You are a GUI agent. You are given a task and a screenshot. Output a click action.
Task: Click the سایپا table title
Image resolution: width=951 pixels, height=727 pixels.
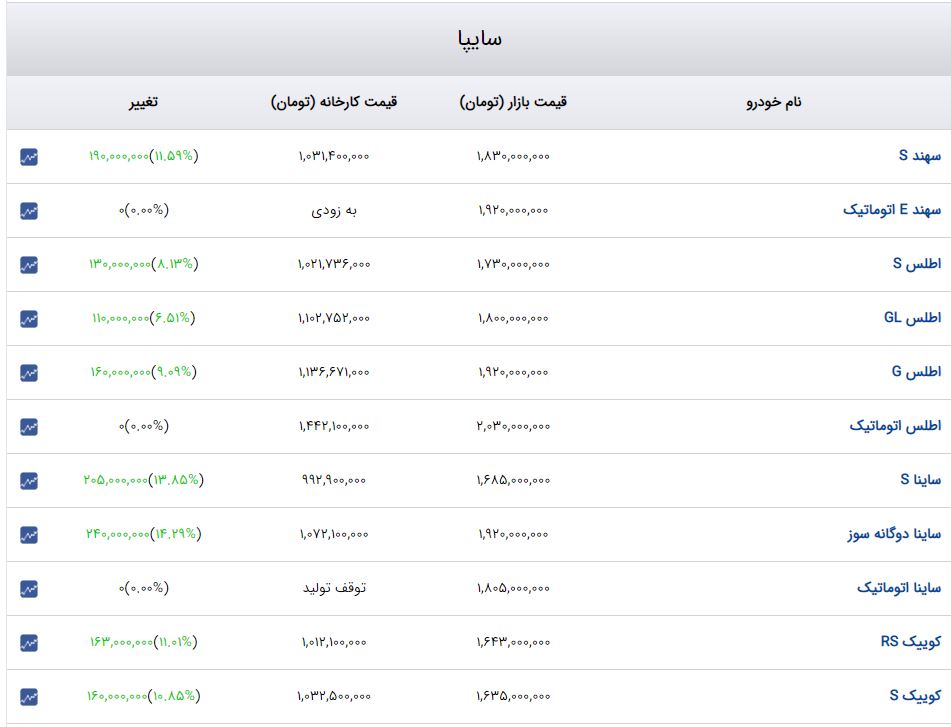[479, 39]
